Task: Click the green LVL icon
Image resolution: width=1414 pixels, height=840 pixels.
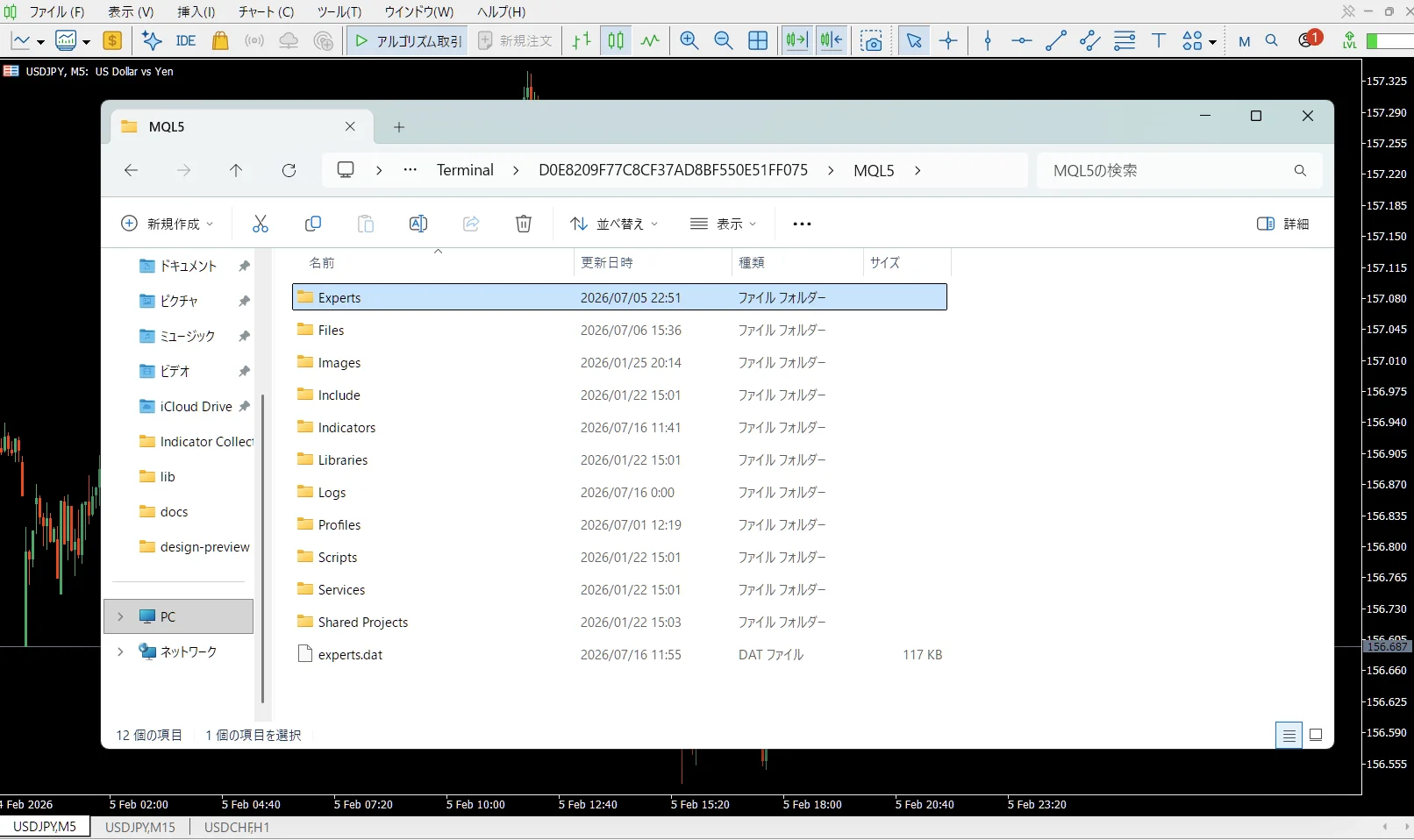Action: (x=1350, y=40)
